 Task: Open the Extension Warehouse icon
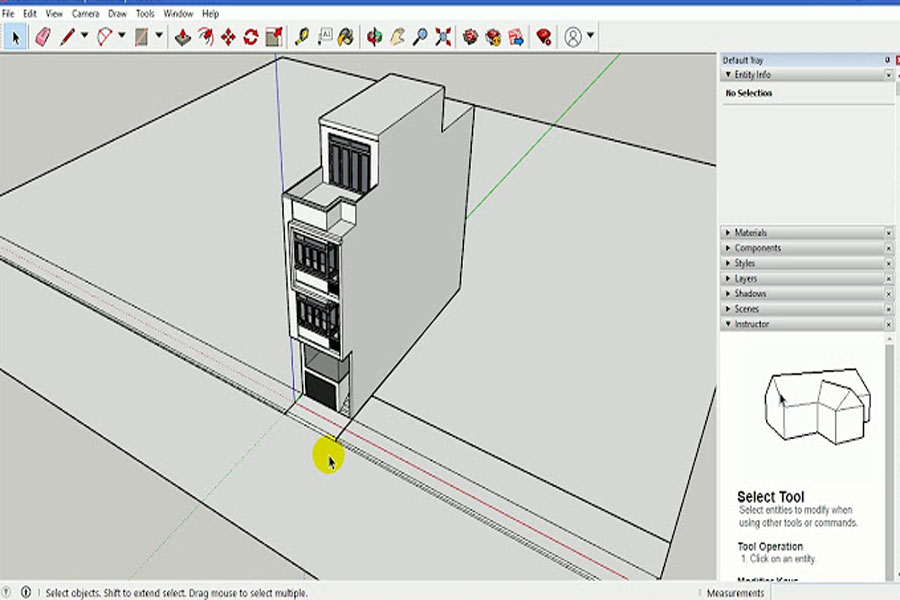pyautogui.click(x=493, y=37)
